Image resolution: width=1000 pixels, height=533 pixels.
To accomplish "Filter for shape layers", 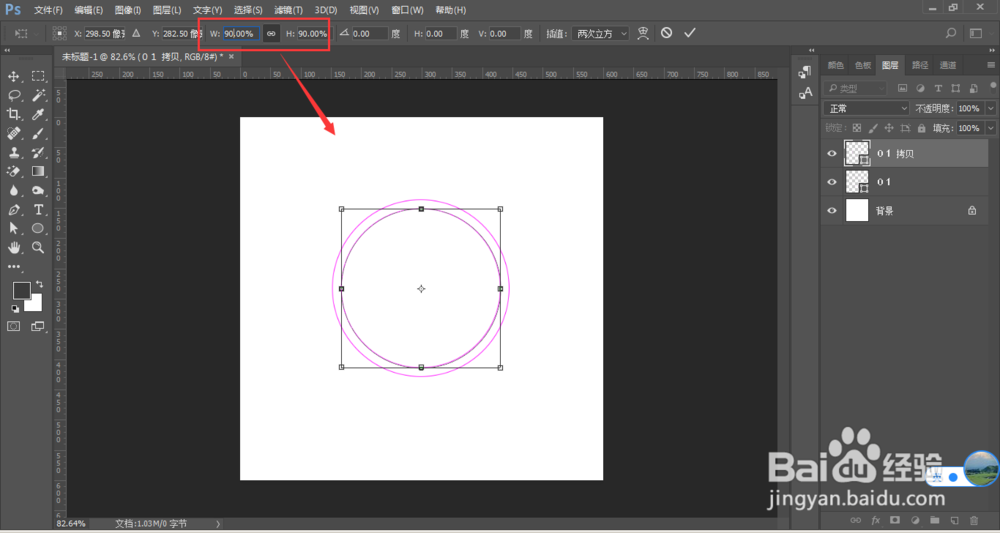I will tap(955, 89).
